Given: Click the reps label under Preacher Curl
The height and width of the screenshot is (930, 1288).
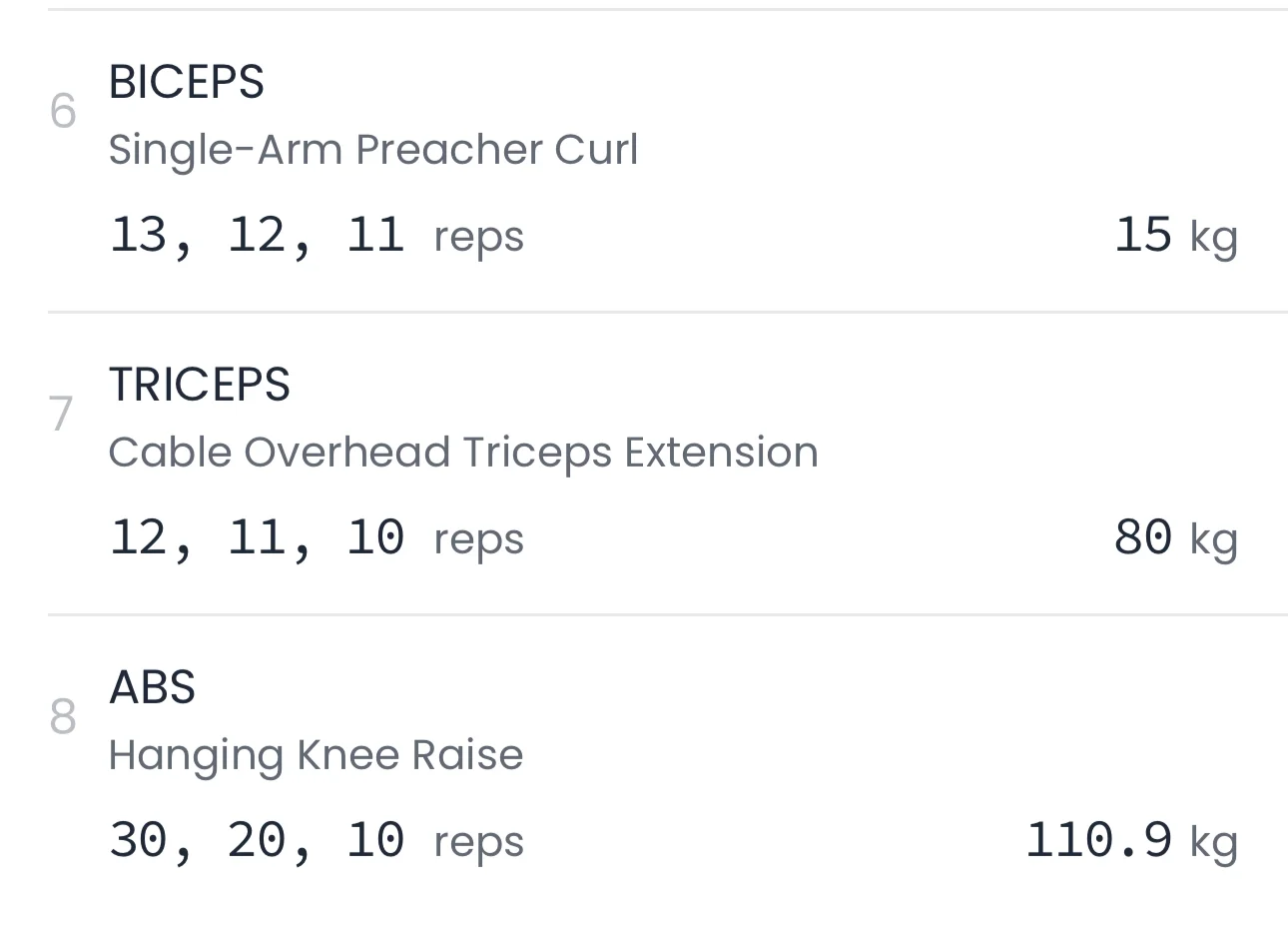Looking at the screenshot, I should (478, 238).
